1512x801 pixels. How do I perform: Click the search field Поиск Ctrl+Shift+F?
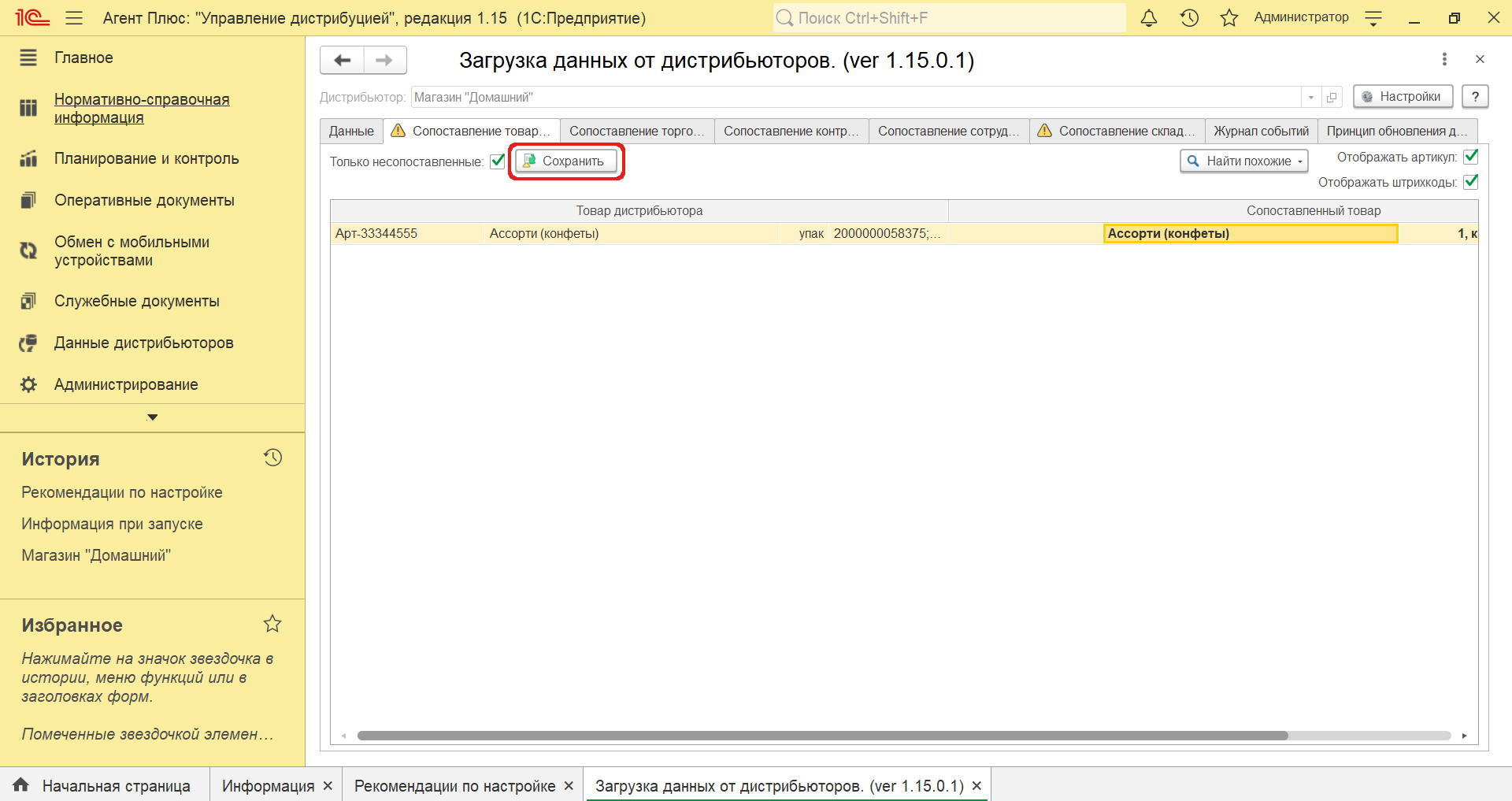click(x=949, y=17)
